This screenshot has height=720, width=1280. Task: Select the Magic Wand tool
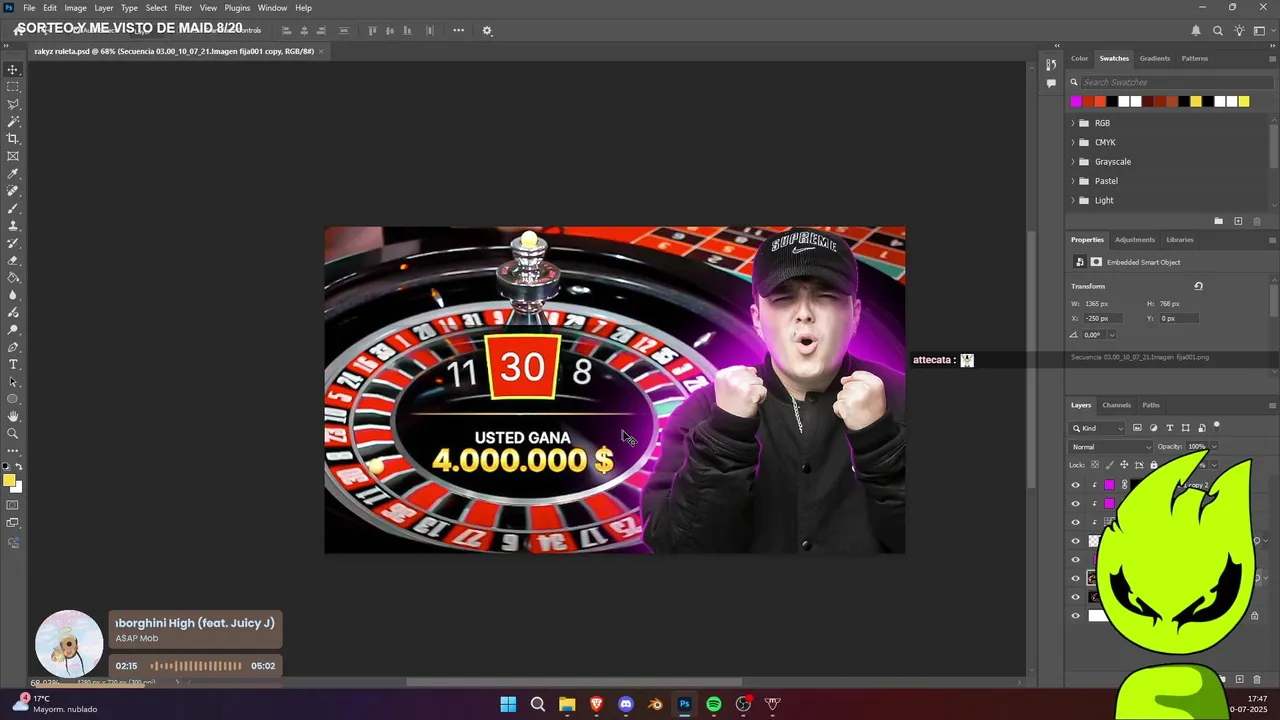(x=13, y=121)
